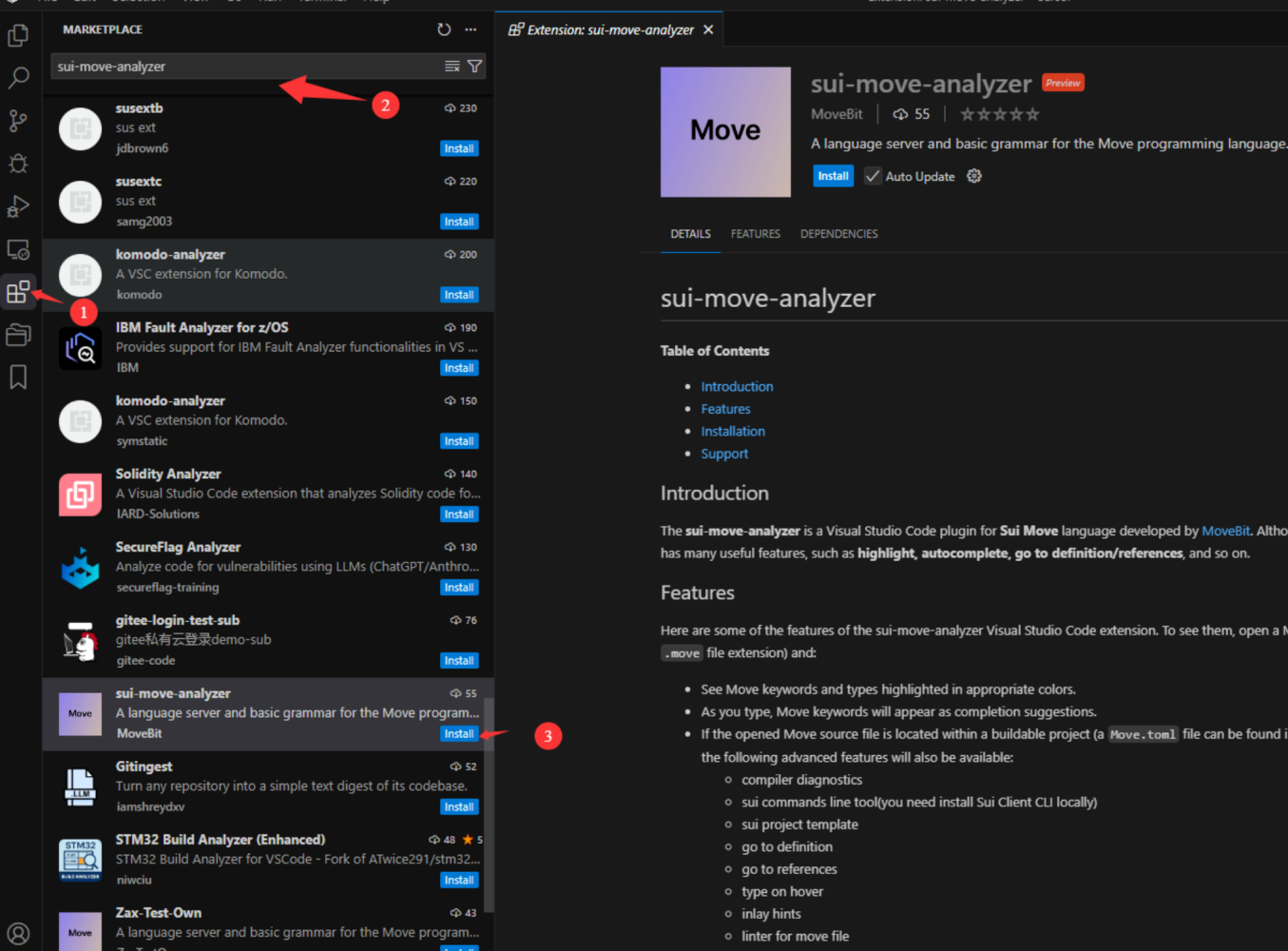Image resolution: width=1288 pixels, height=951 pixels.
Task: Select the Extension: sui-move-analyzer editor tab
Action: [609, 29]
